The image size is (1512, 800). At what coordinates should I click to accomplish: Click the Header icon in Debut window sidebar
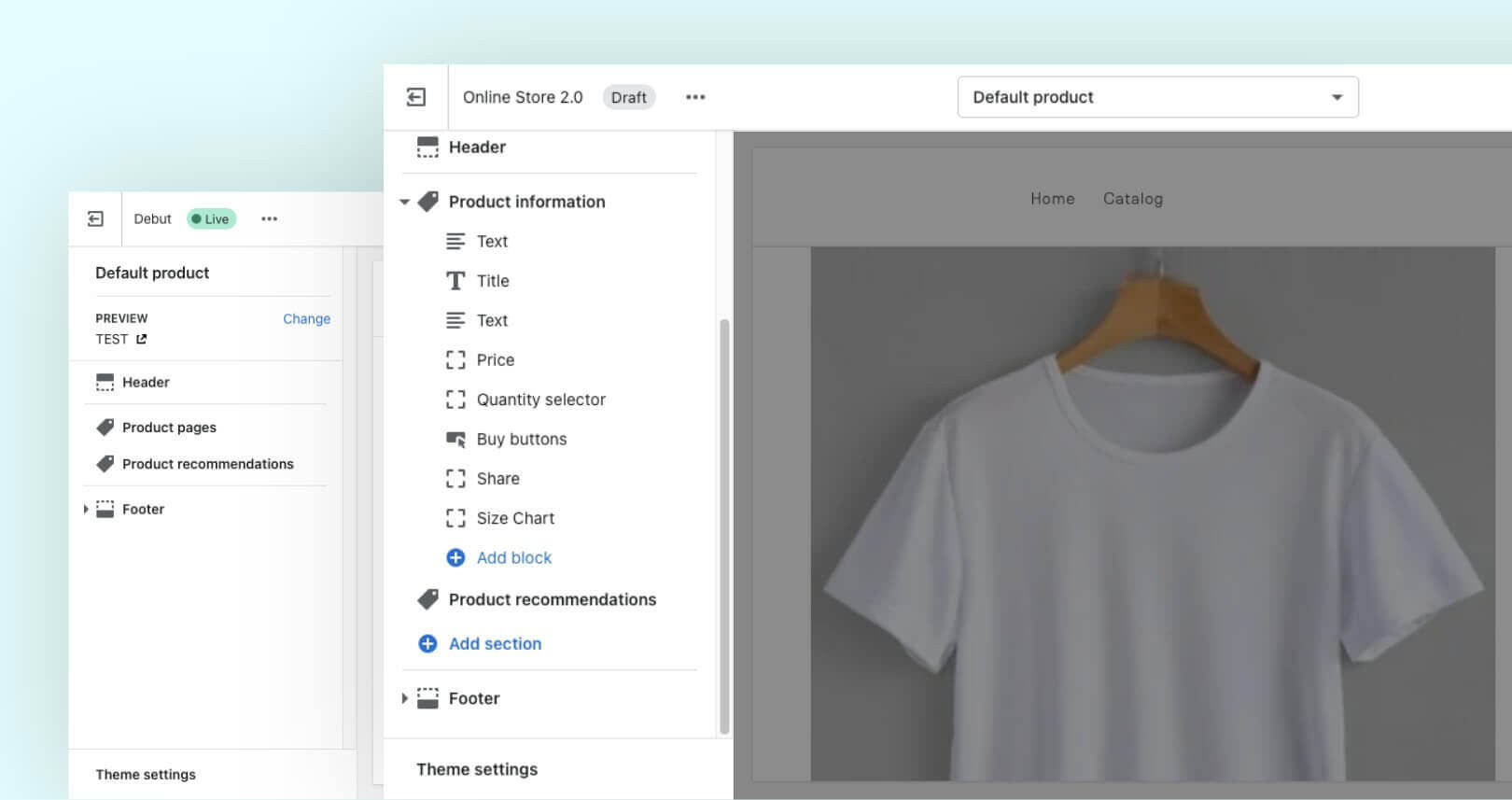click(x=105, y=382)
